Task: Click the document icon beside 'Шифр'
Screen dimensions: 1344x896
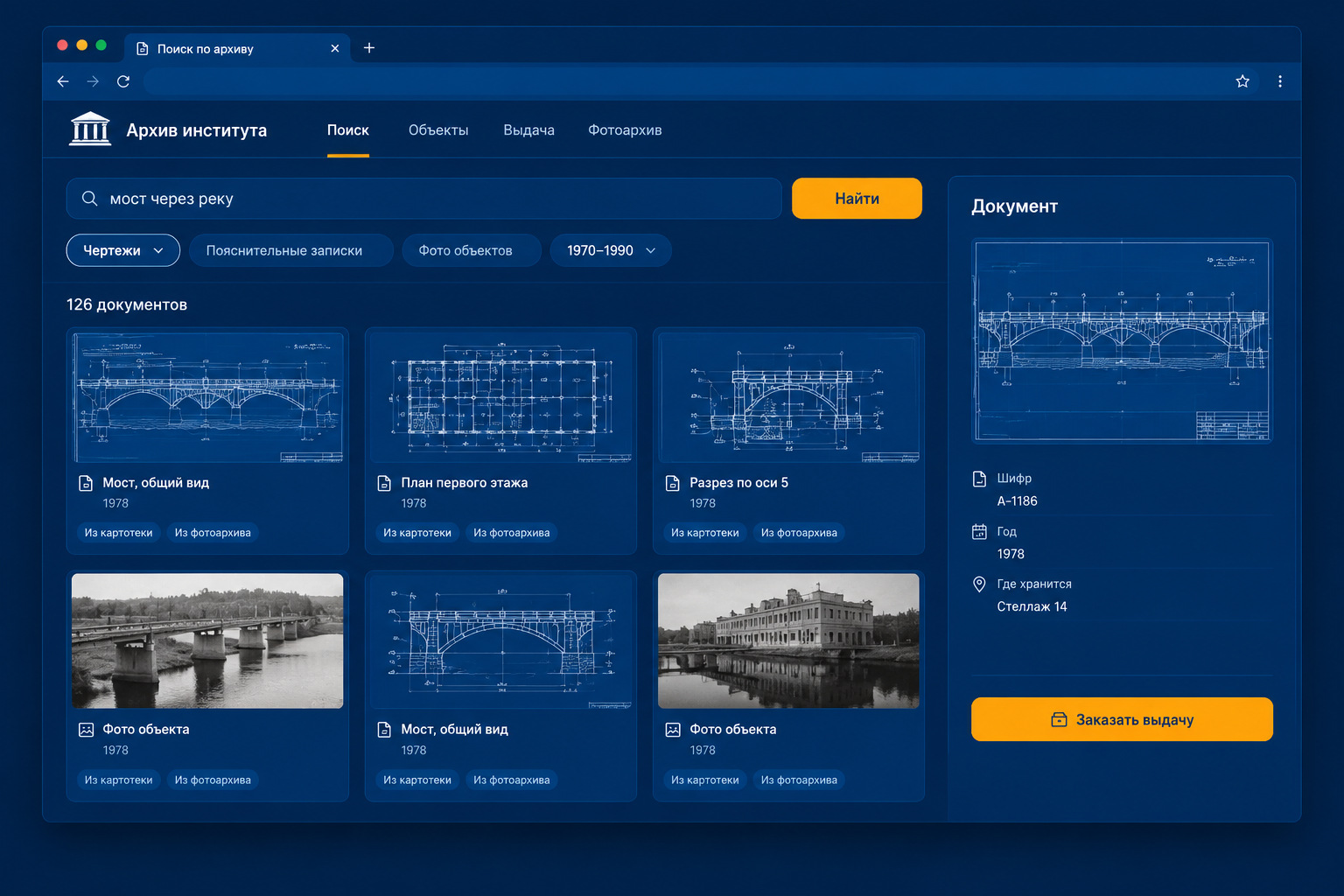Action: (979, 479)
